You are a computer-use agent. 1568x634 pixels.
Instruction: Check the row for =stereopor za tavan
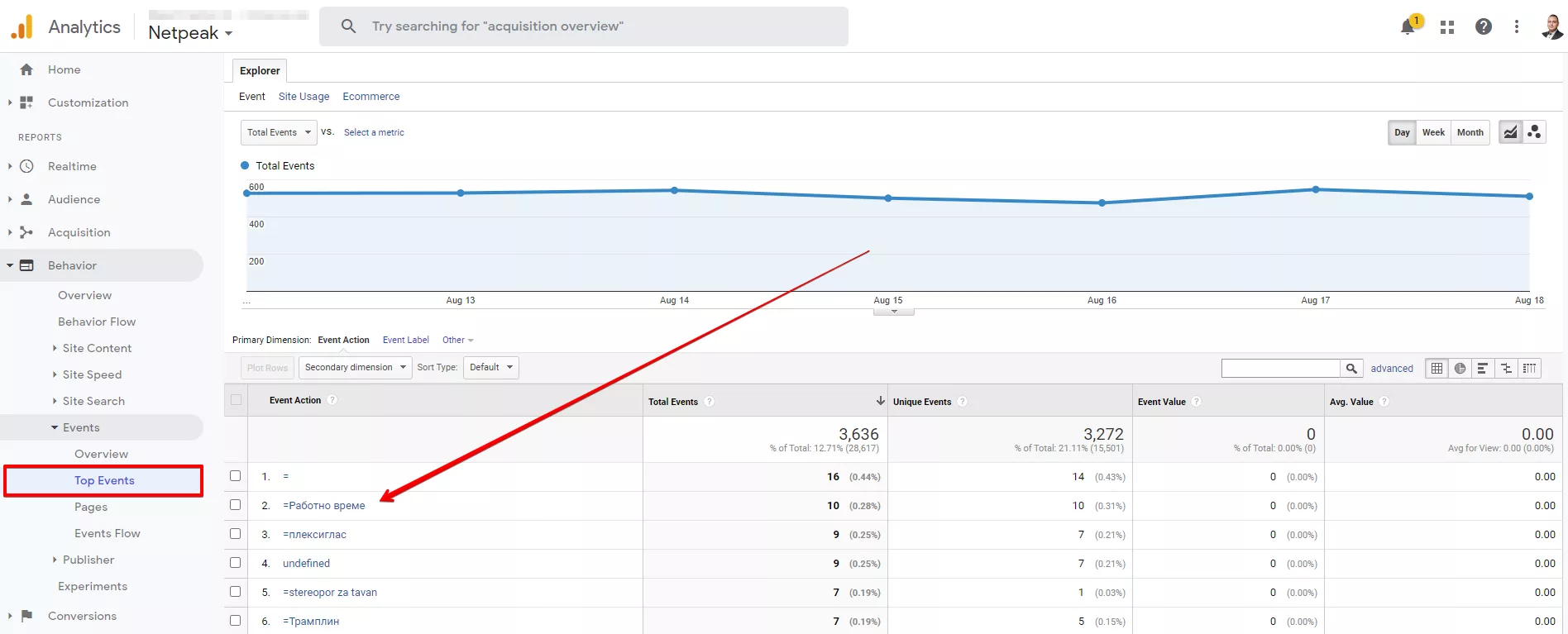click(x=236, y=592)
